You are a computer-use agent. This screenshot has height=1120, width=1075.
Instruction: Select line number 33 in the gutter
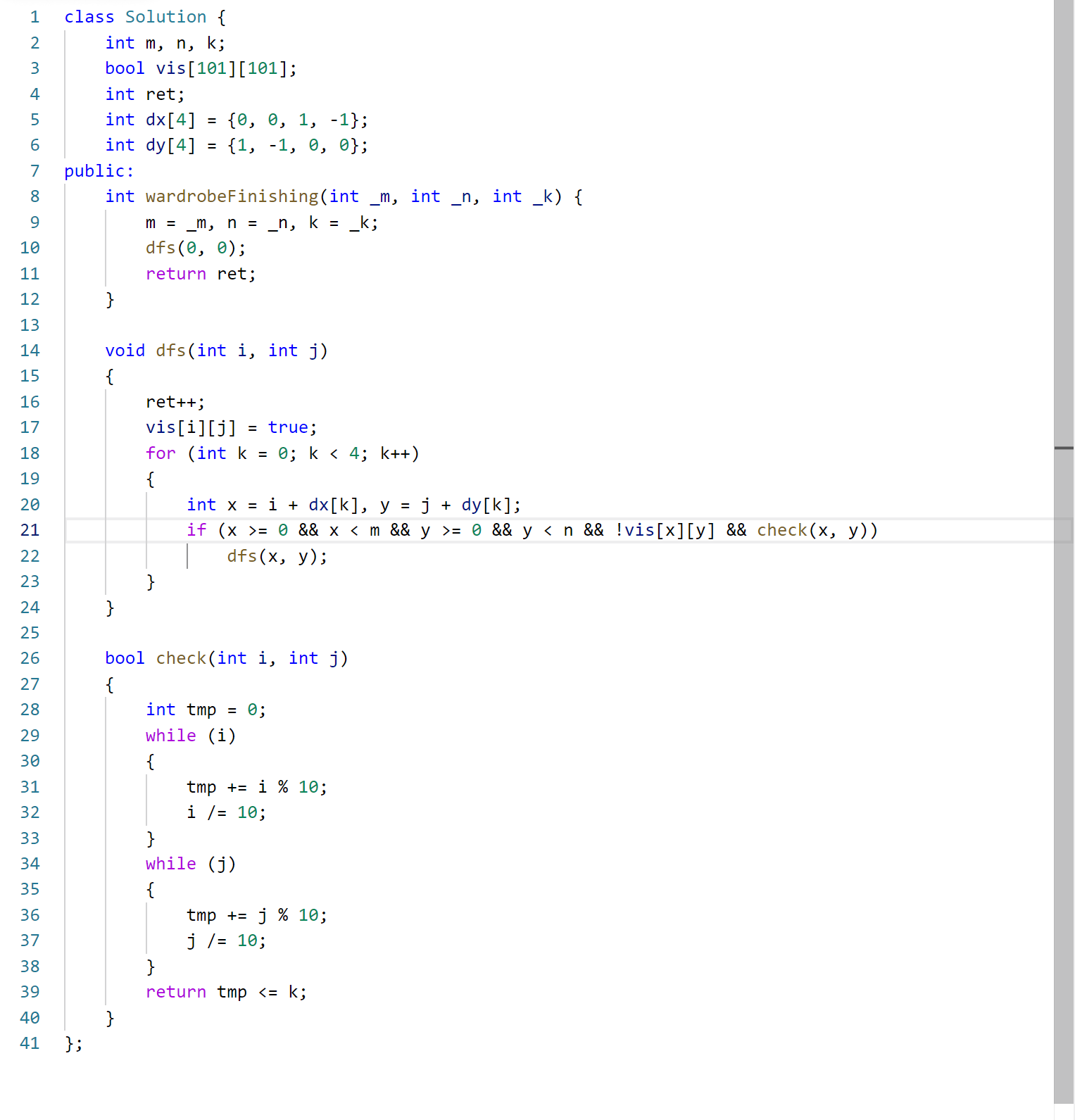(30, 838)
